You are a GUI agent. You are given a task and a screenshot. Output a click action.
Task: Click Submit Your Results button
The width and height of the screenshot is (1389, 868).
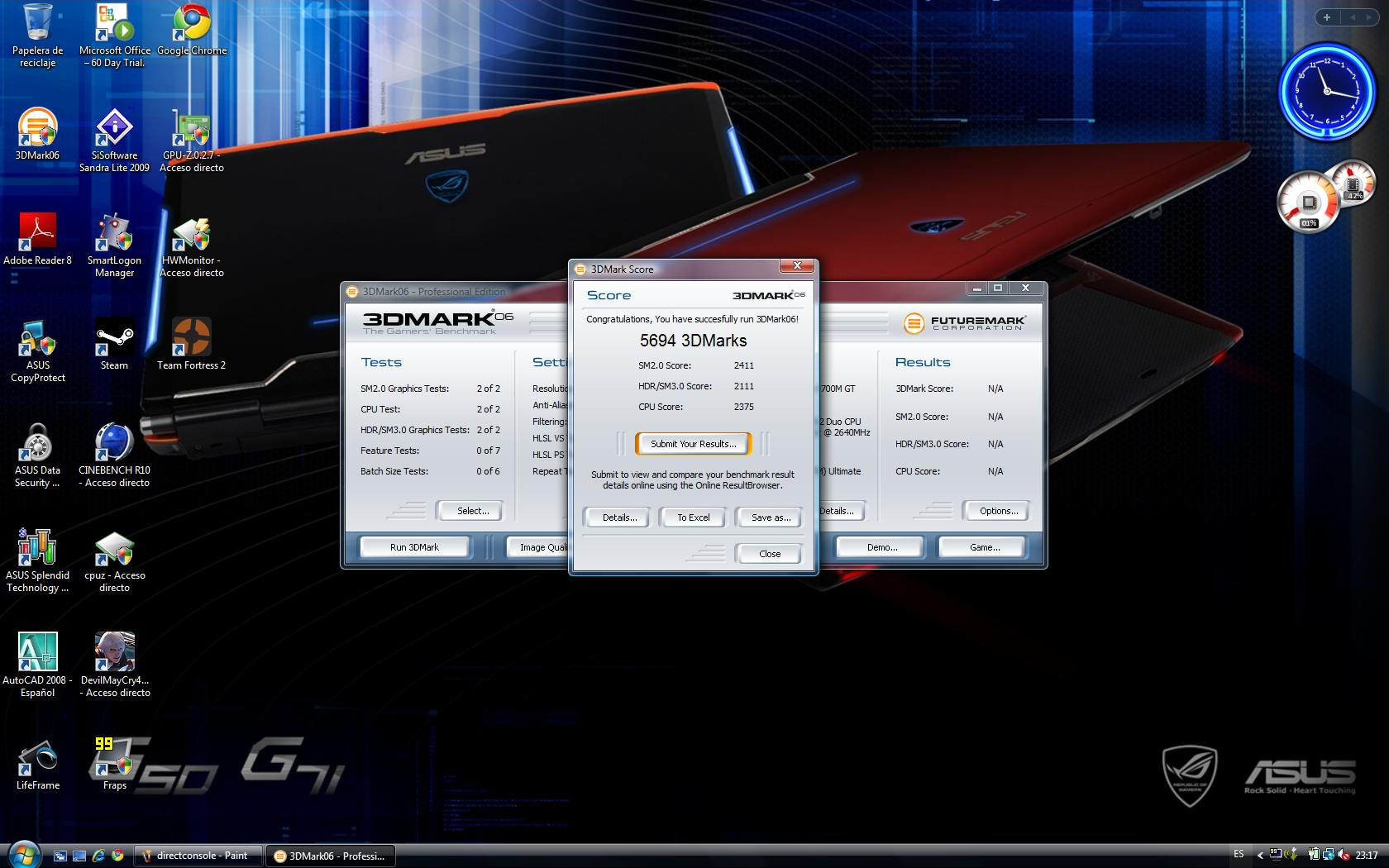[x=693, y=444]
